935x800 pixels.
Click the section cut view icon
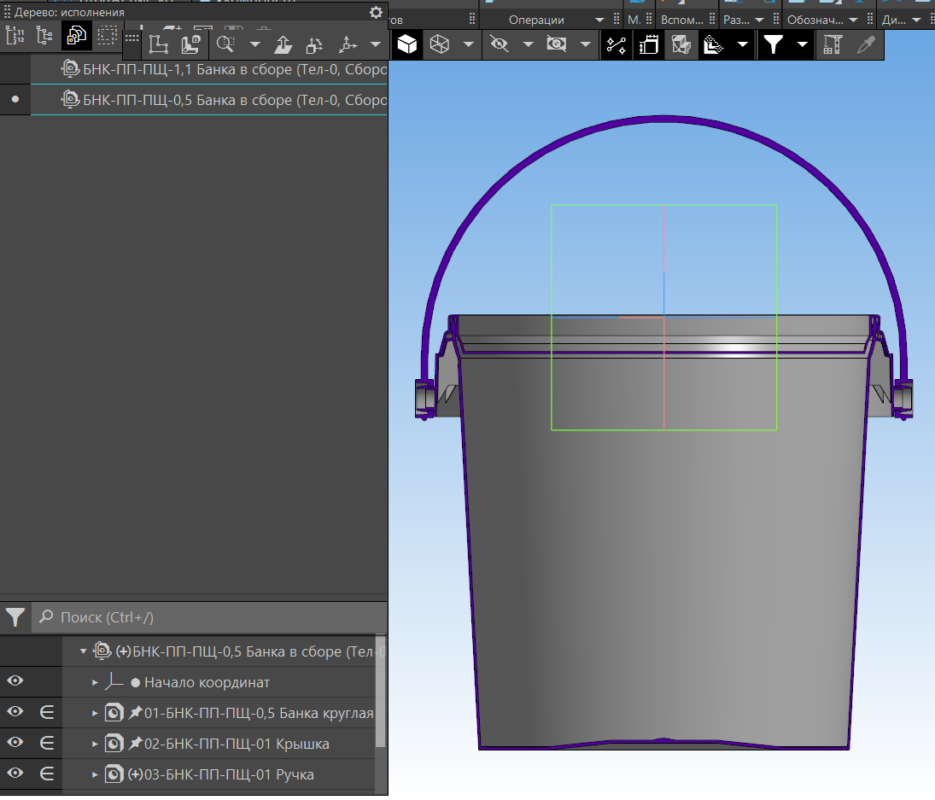click(681, 45)
